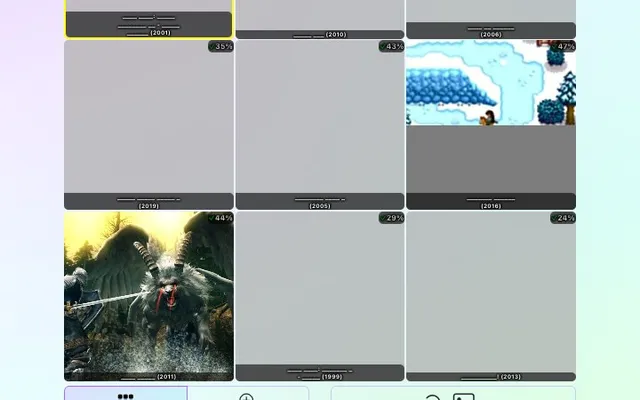This screenshot has height=400, width=640.
Task: Click the 43% checkmark badge
Action: pyautogui.click(x=391, y=47)
